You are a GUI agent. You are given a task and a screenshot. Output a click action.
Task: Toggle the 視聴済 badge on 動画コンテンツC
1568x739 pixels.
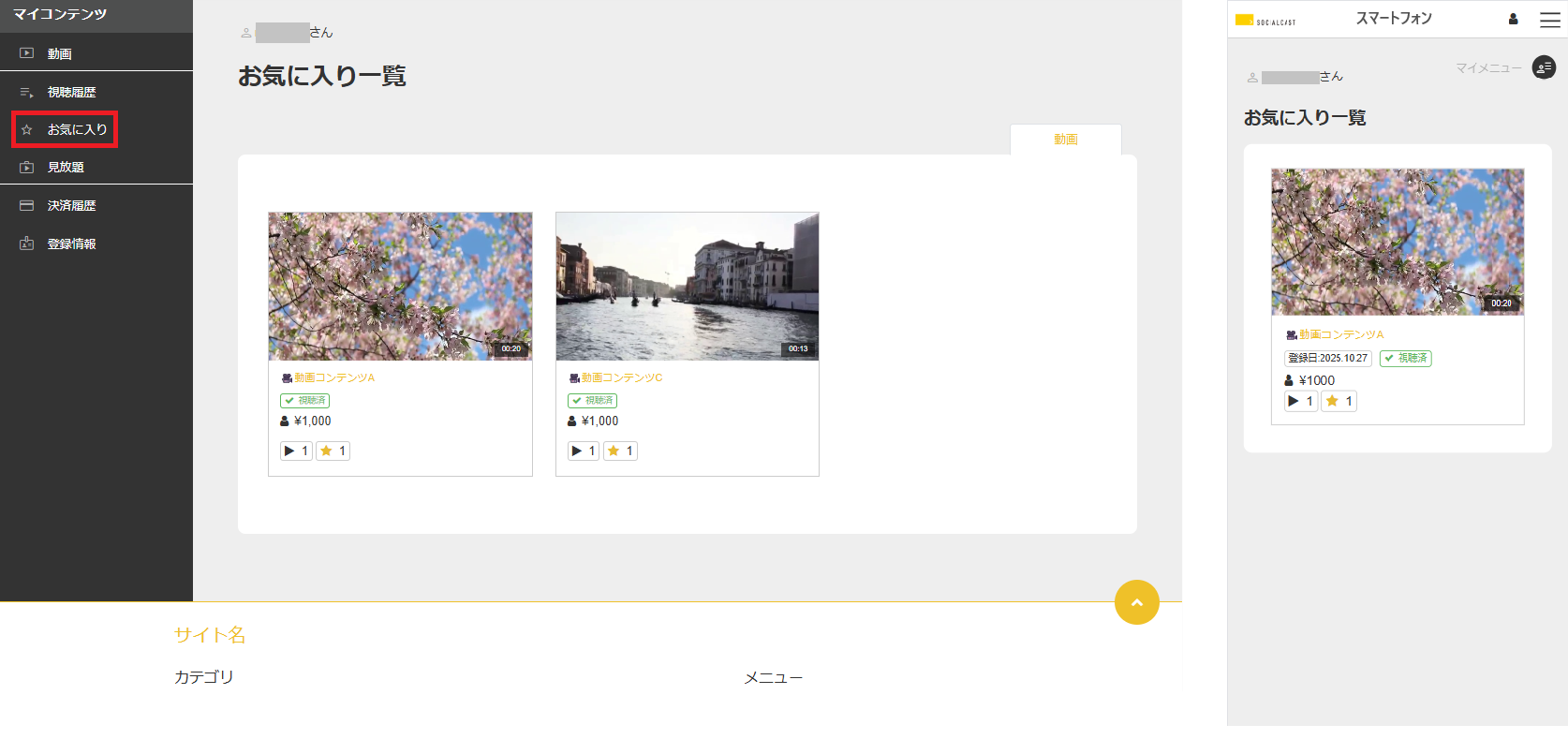pos(592,400)
